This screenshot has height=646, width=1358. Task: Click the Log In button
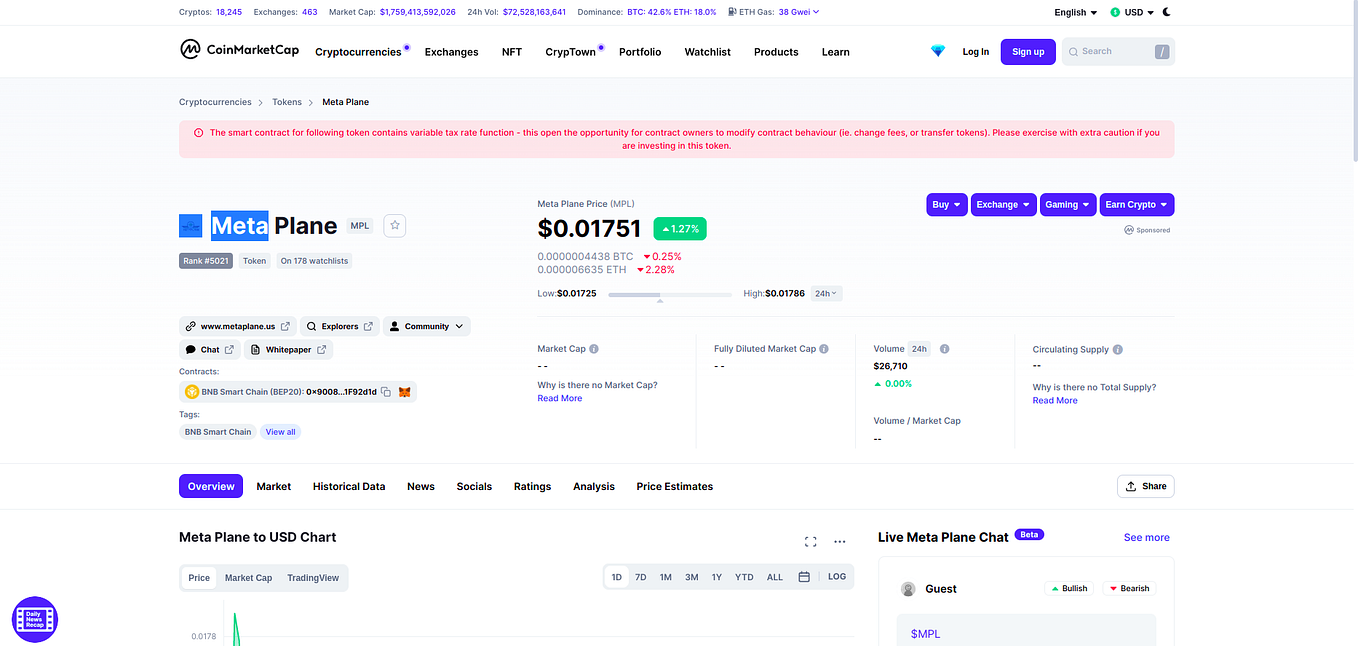[976, 52]
